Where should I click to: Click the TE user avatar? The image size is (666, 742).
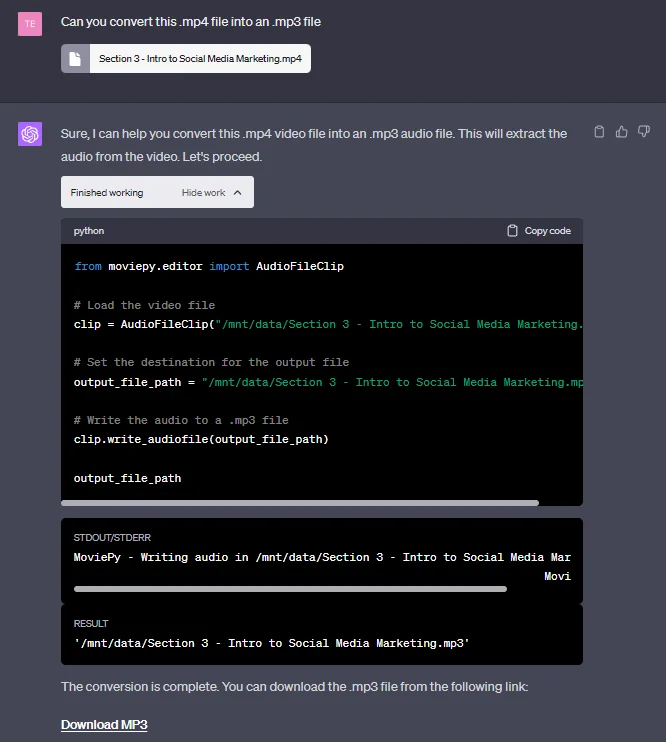(30, 24)
